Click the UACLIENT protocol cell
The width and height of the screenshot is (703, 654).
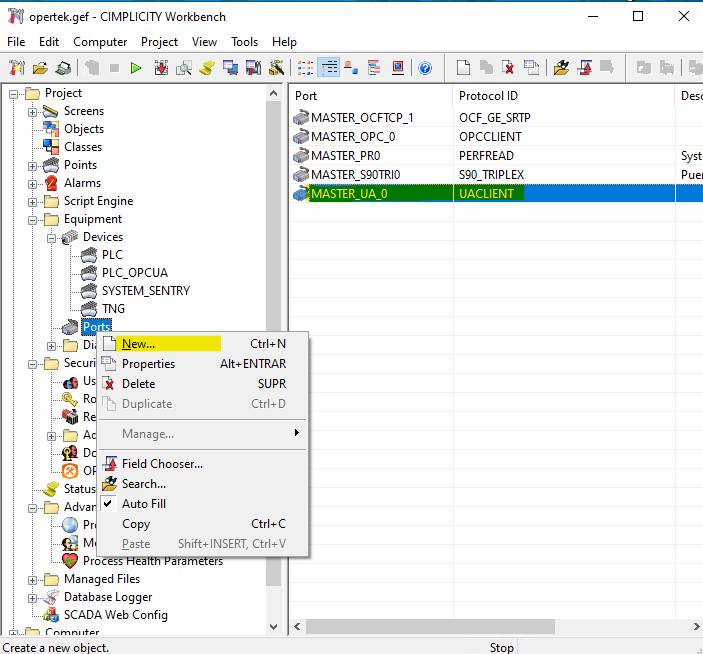pyautogui.click(x=564, y=194)
